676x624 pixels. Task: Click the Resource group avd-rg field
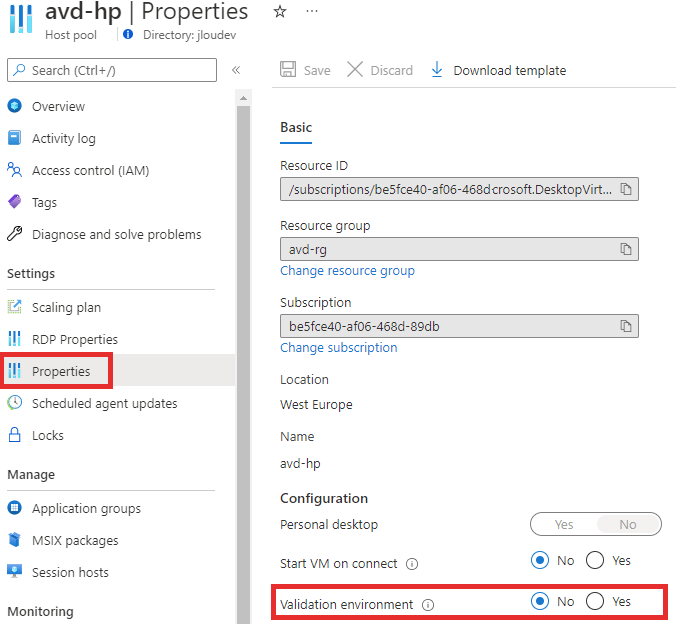(459, 249)
